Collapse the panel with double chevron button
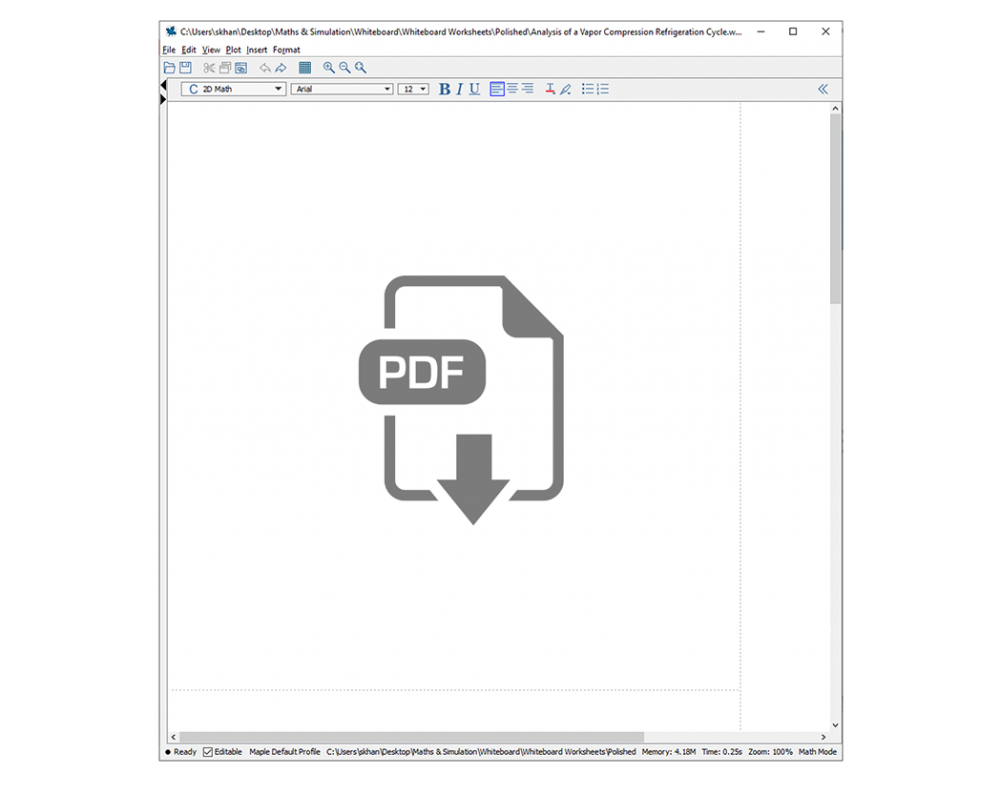1000x794 pixels. click(823, 89)
